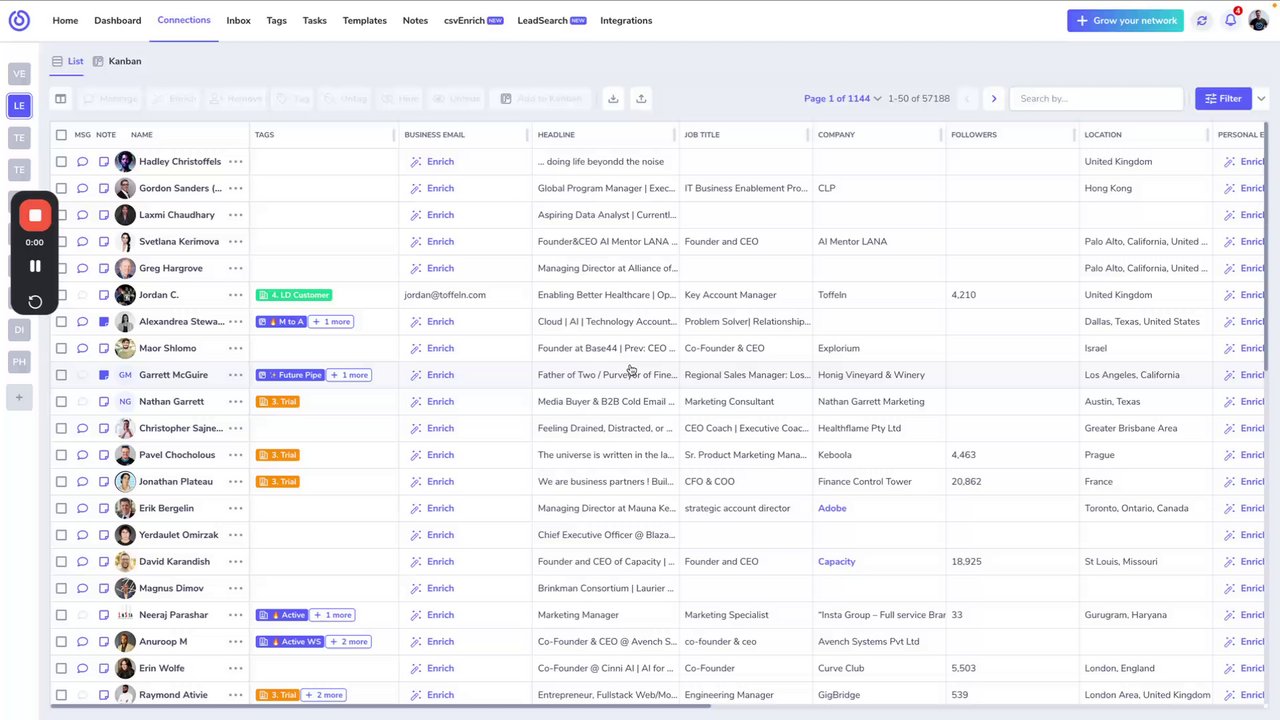The image size is (1280, 720).
Task: Open Erik Bergelin's profile picture
Action: point(125,508)
